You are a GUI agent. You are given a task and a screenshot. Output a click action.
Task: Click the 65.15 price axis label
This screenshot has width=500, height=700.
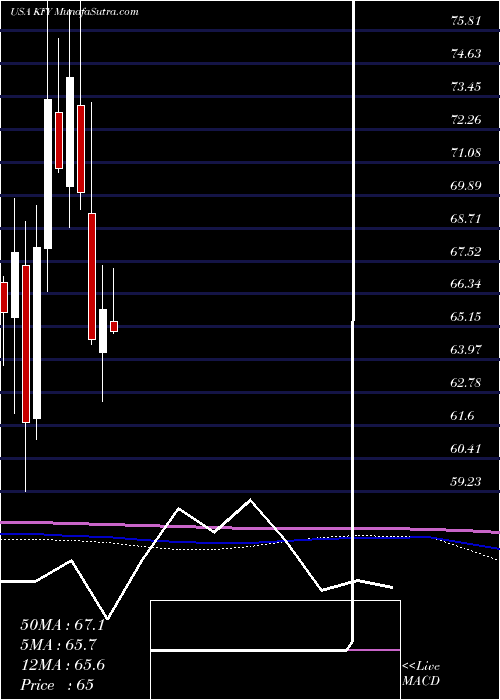[466, 317]
